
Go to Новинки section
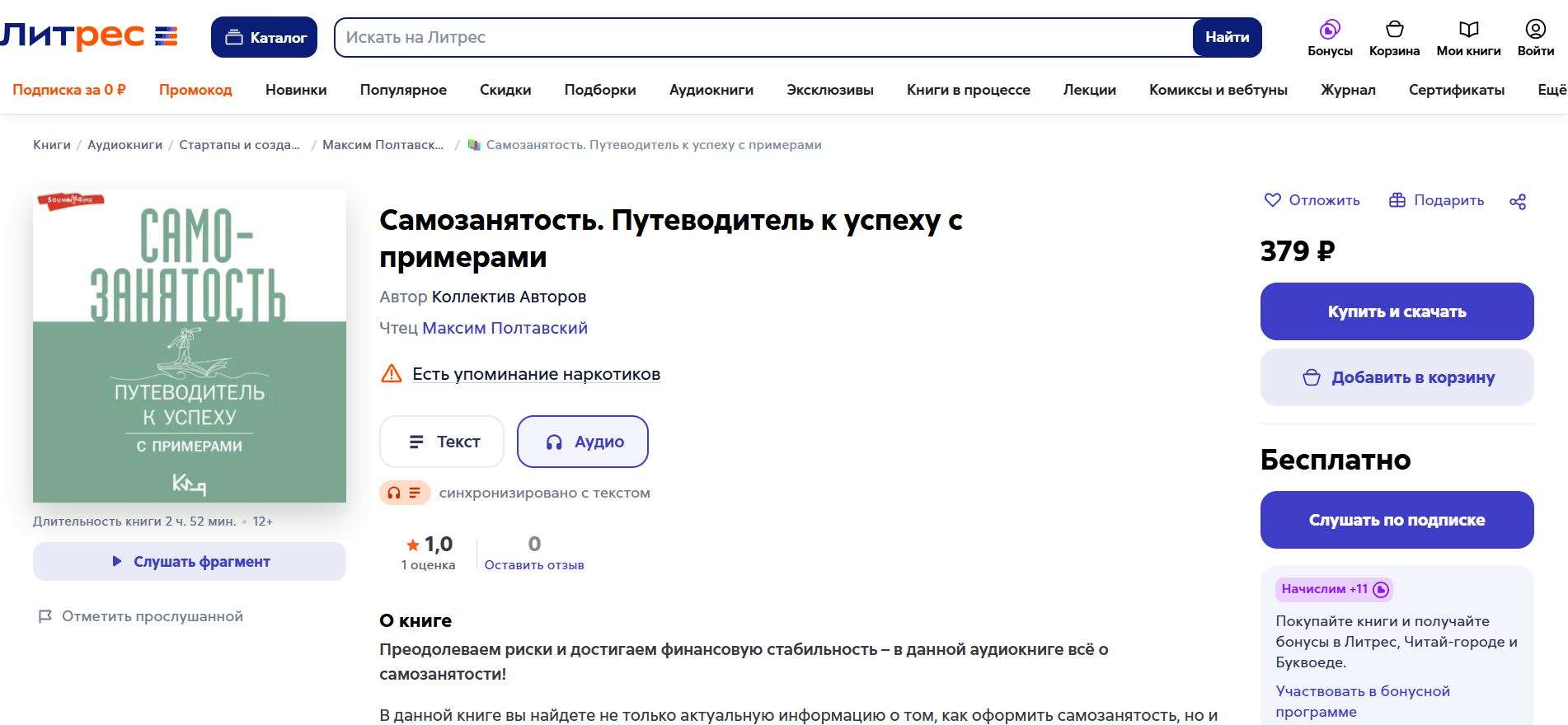[x=296, y=90]
